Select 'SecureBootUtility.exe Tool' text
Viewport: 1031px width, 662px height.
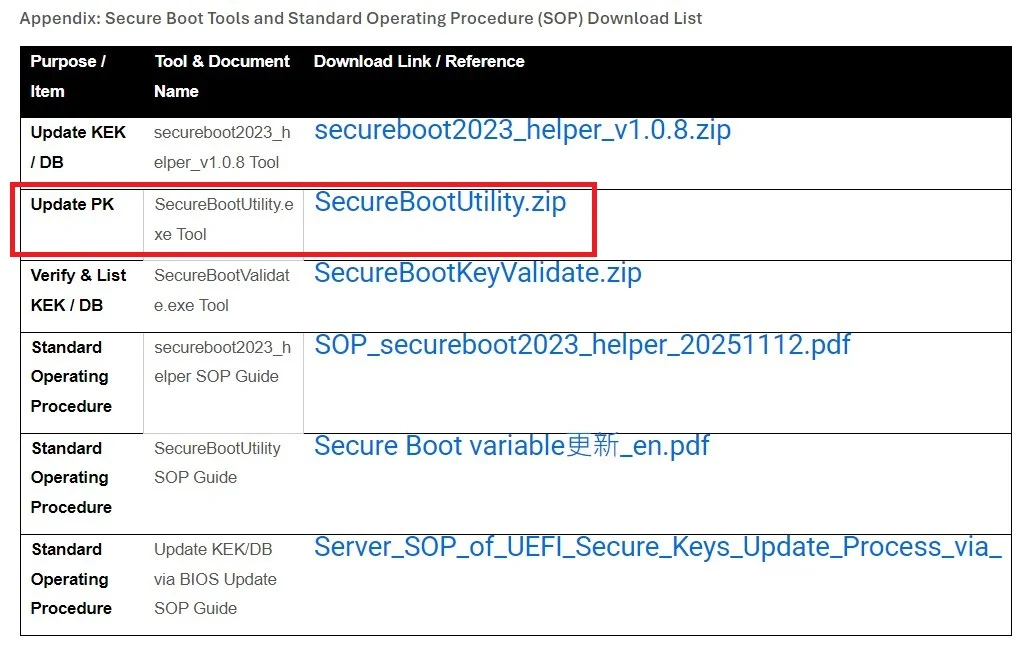coord(224,219)
